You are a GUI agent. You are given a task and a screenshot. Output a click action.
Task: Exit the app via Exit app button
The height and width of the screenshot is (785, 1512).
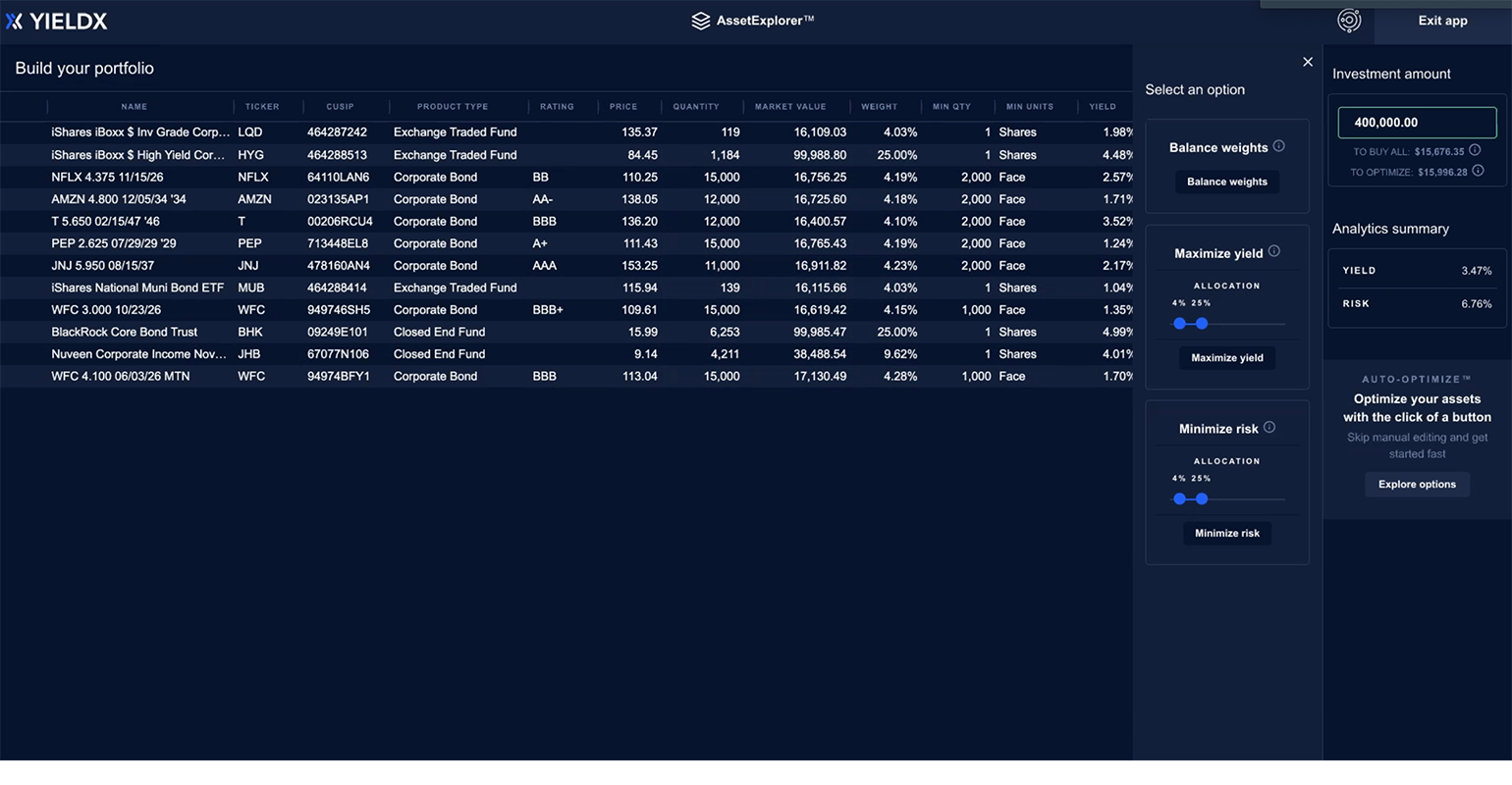1441,21
